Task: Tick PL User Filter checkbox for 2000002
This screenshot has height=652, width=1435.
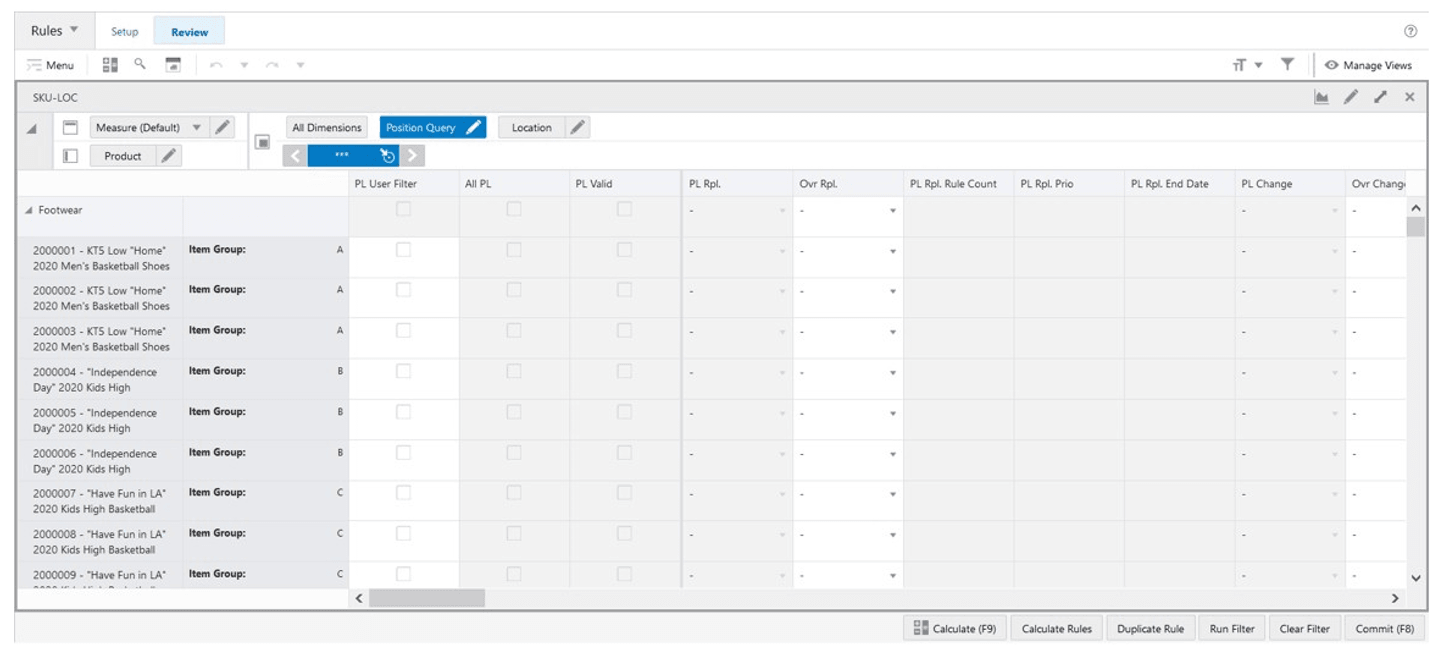Action: coord(403,290)
